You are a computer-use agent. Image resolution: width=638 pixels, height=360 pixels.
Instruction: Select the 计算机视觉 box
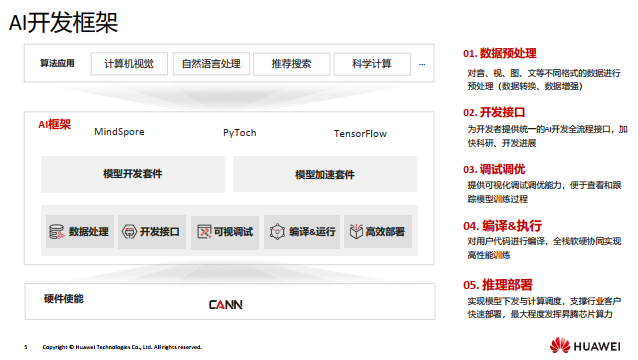pyautogui.click(x=129, y=64)
